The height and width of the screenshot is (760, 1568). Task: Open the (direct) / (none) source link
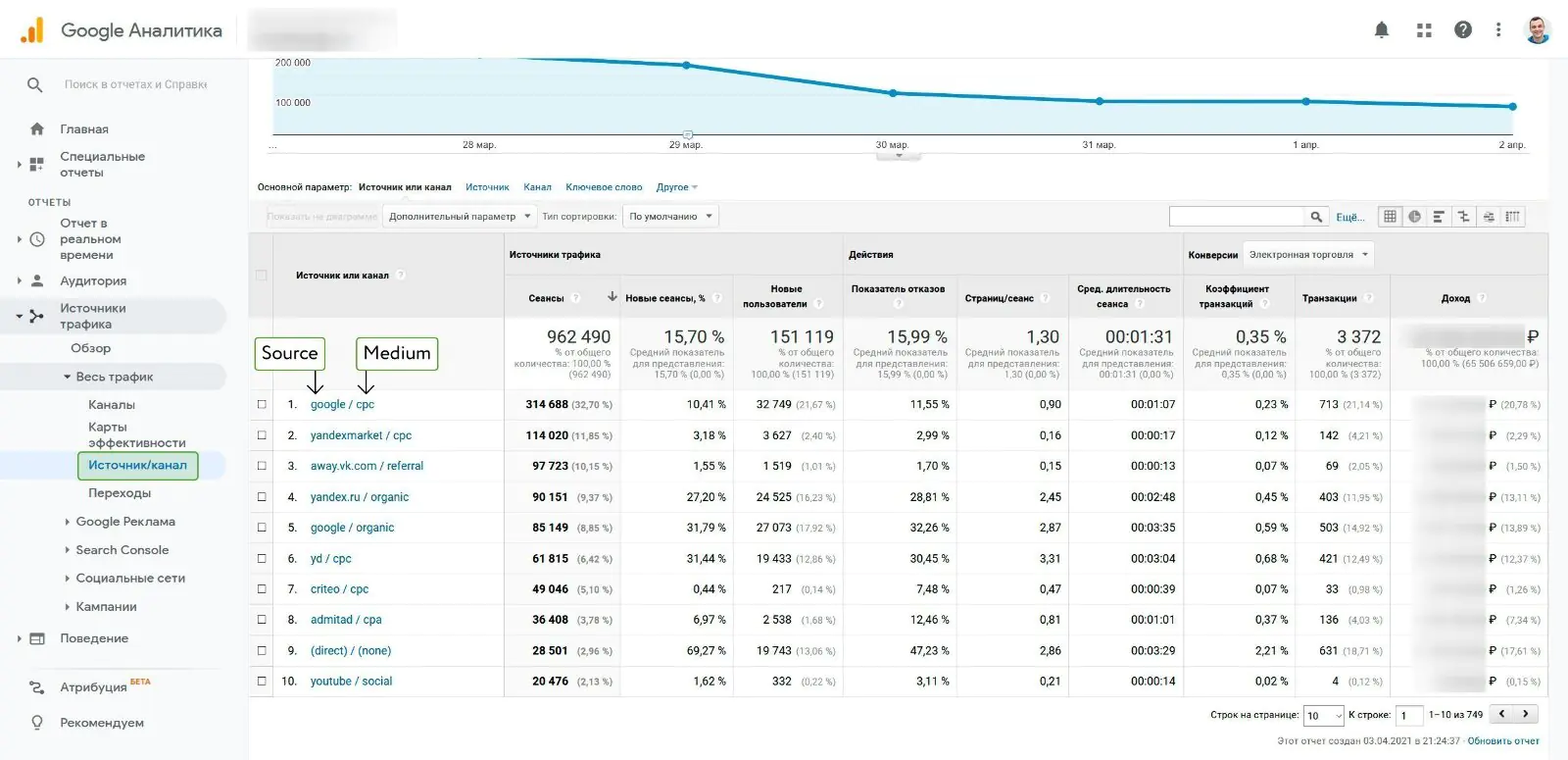tap(351, 651)
